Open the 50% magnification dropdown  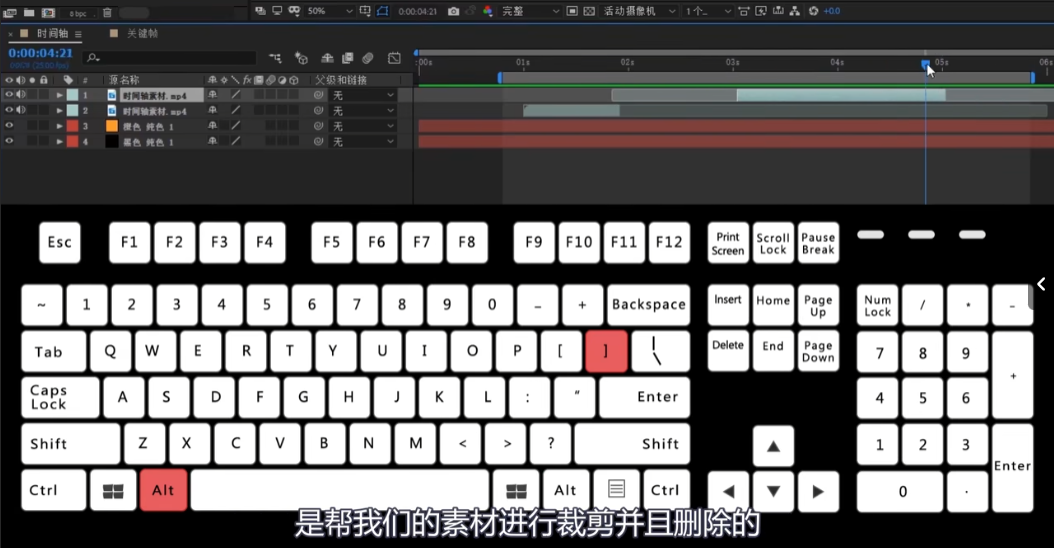tap(329, 11)
